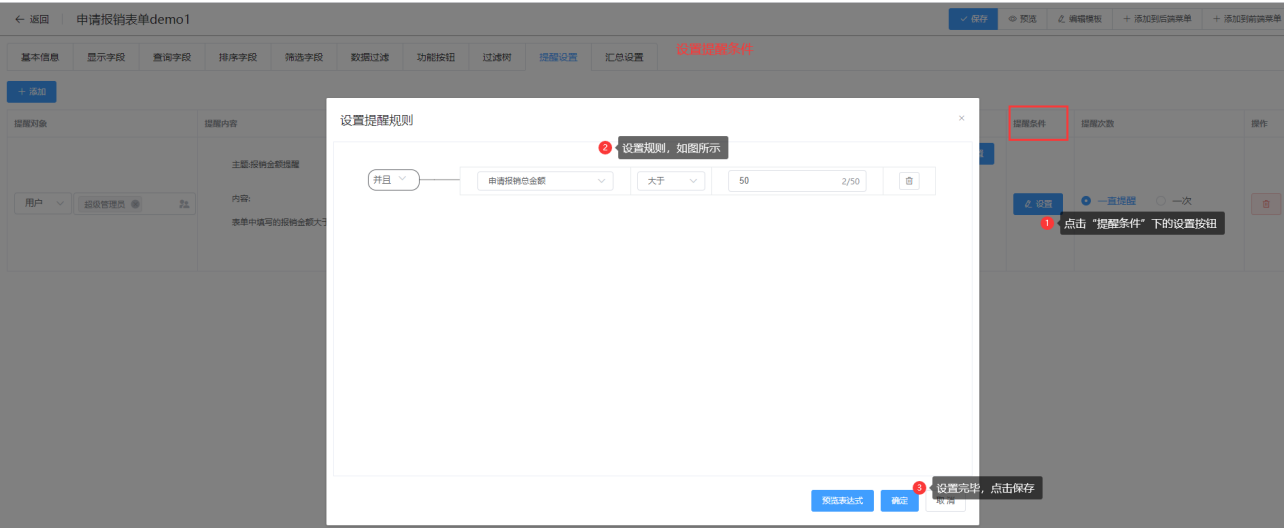Image resolution: width=1284 pixels, height=528 pixels.
Task: Open 预览 with the eye icon
Action: coord(1022,19)
